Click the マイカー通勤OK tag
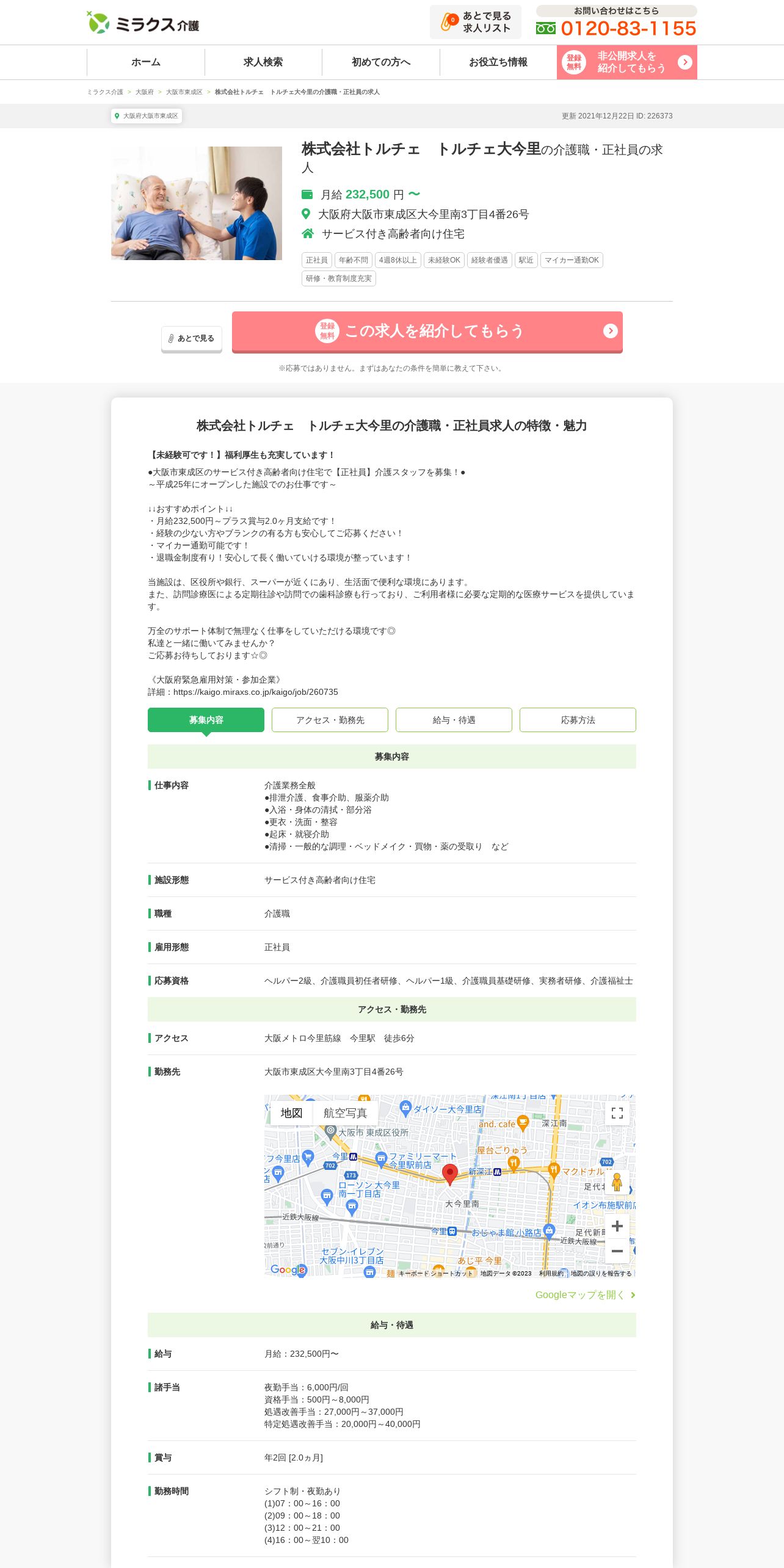 572,260
